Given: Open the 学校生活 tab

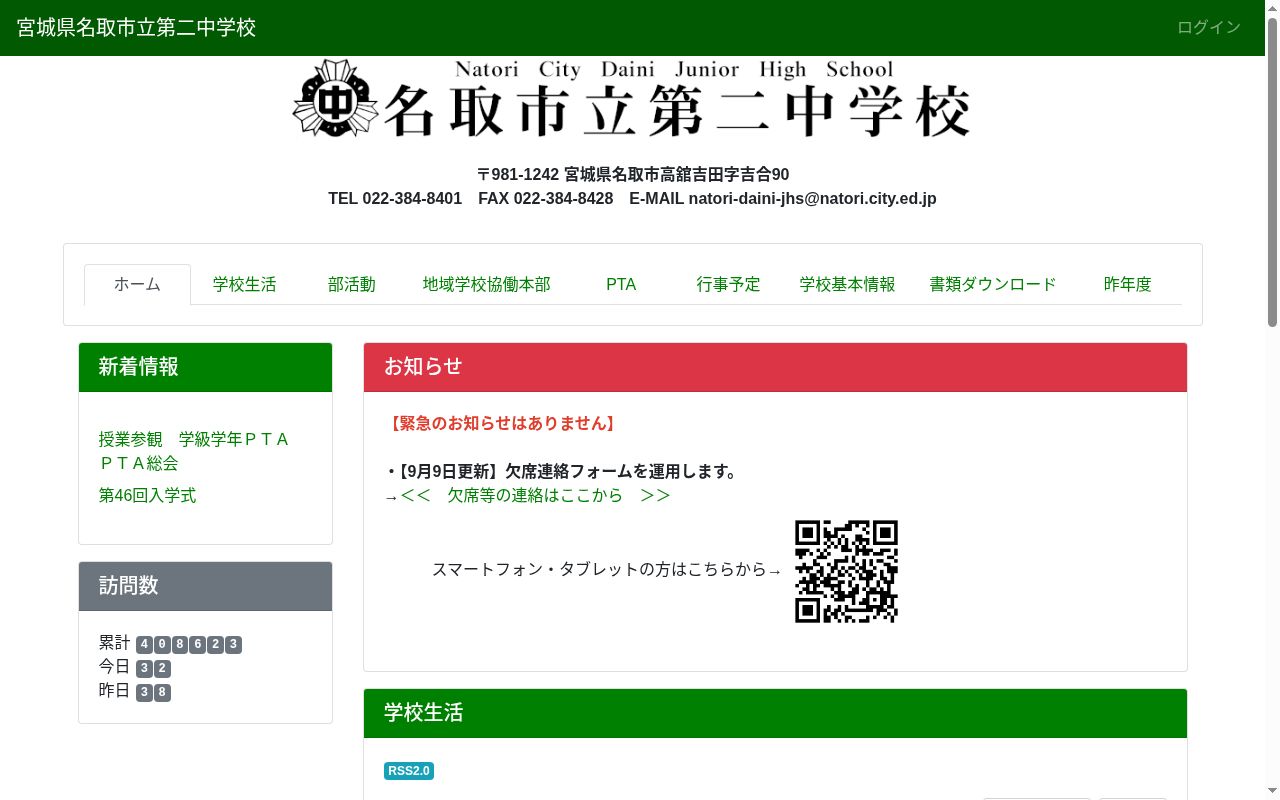Looking at the screenshot, I should tap(244, 284).
